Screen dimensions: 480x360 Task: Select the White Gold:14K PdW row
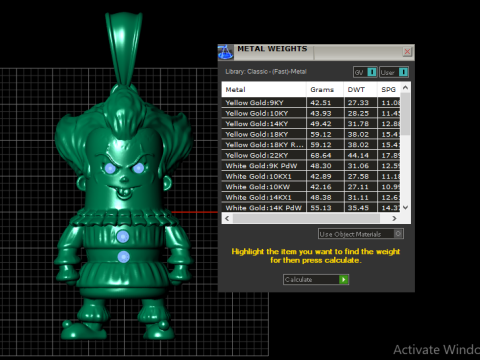click(x=311, y=208)
